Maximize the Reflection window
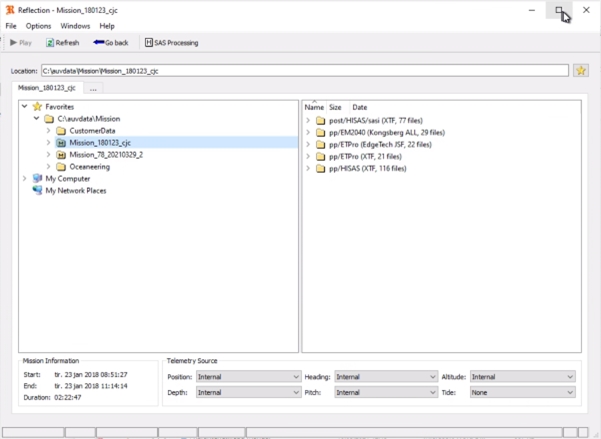This screenshot has width=601, height=439. coord(559,10)
